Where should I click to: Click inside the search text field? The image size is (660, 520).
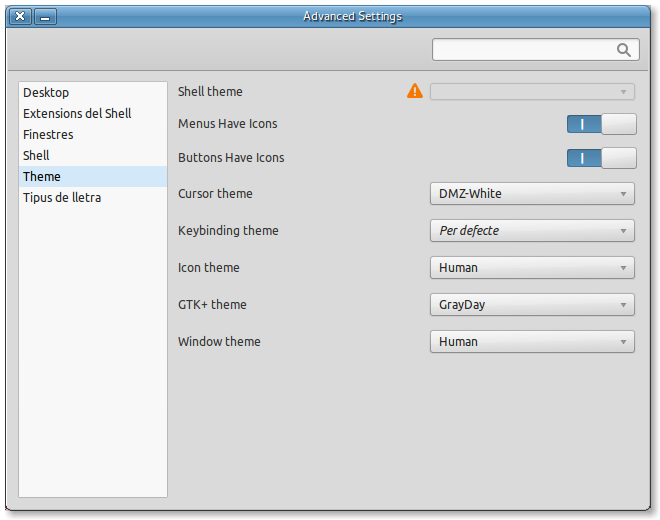(x=520, y=50)
